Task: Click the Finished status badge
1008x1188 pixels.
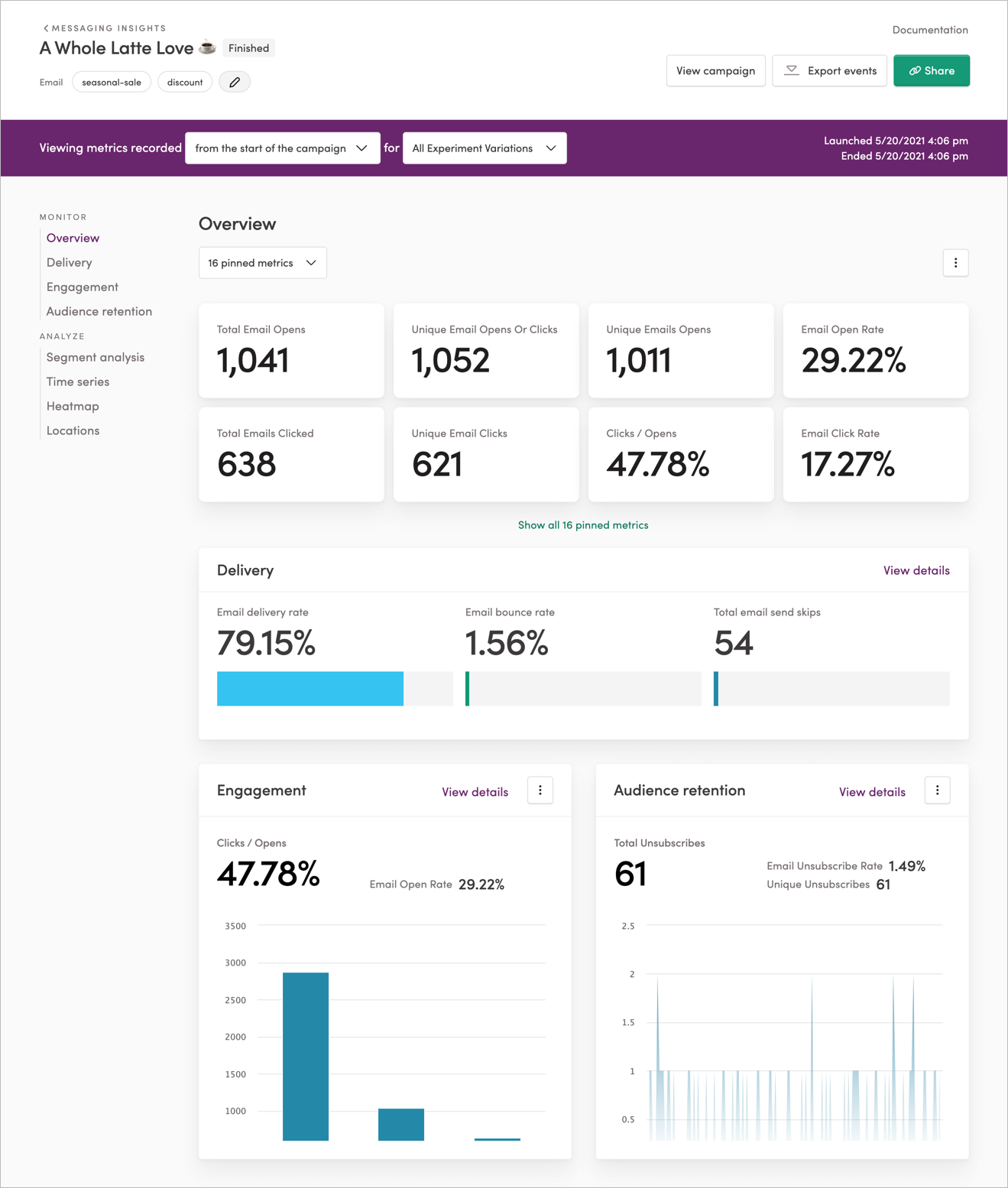Action: [248, 47]
